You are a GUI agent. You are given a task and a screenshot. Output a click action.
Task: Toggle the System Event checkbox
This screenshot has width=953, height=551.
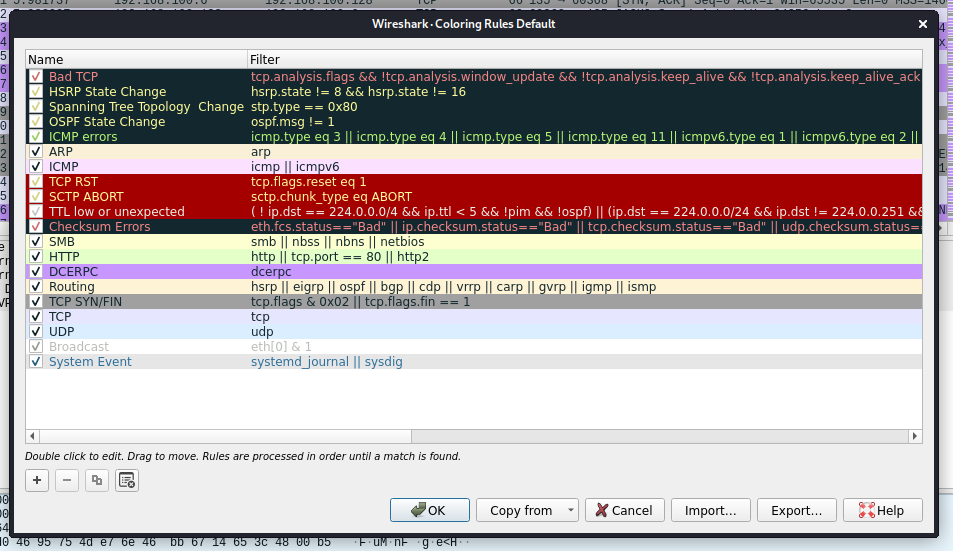tap(36, 361)
